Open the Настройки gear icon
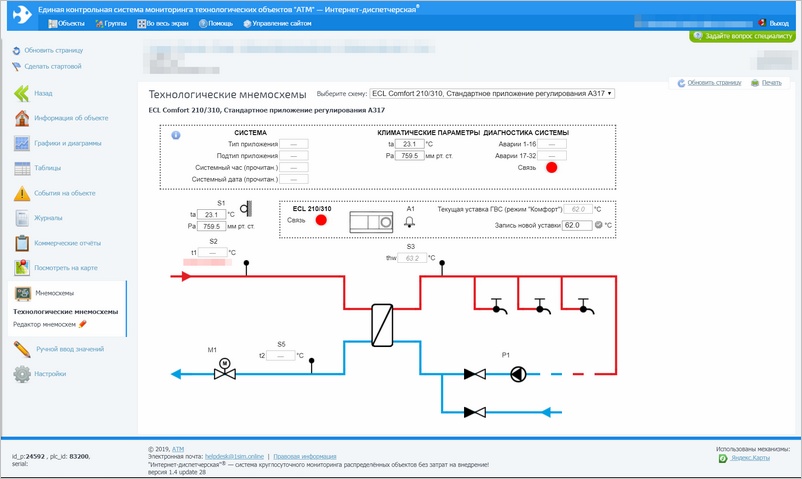This screenshot has height=479, width=802. pos(22,374)
